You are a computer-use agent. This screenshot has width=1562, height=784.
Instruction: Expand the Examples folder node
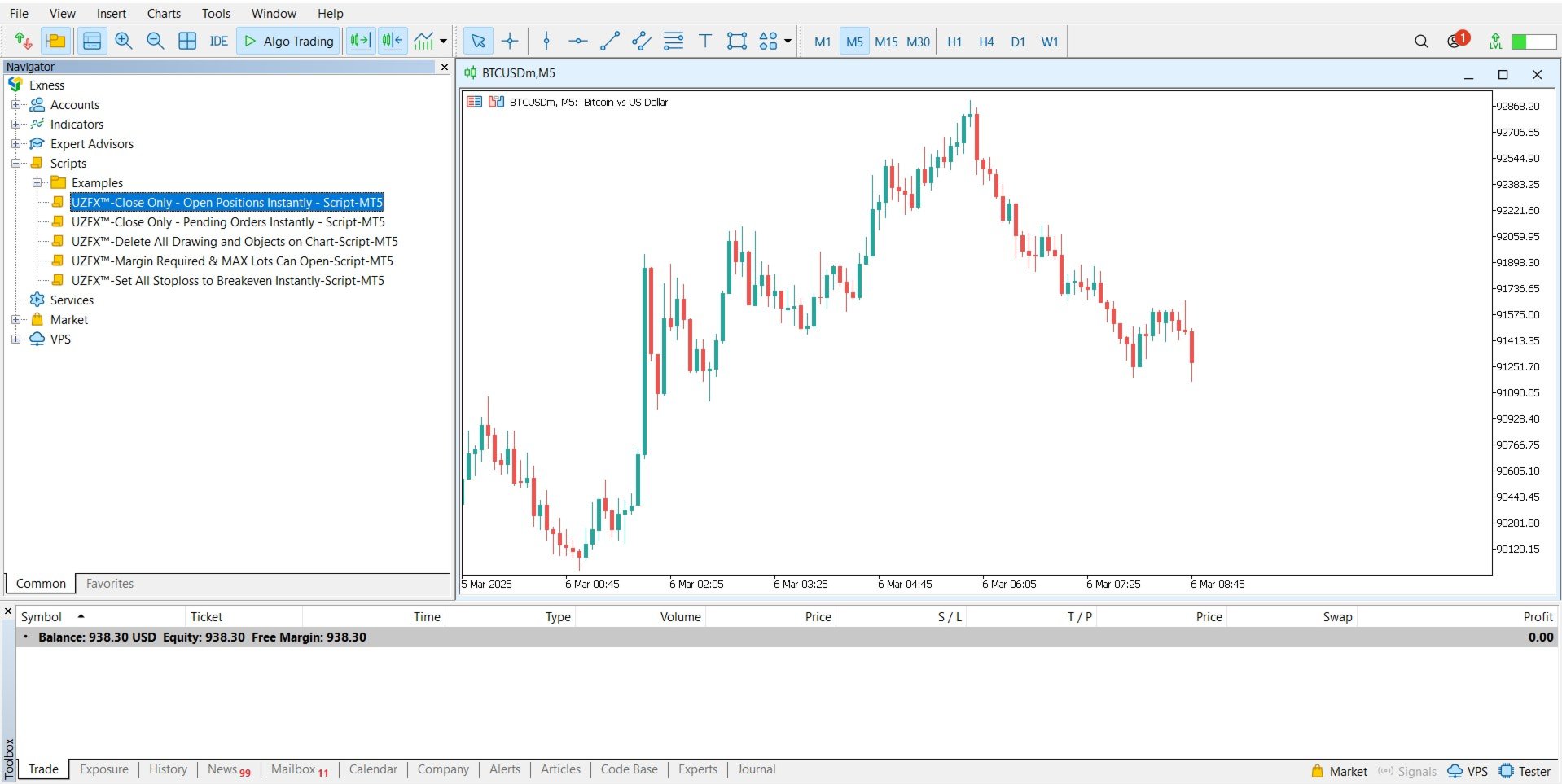point(37,182)
